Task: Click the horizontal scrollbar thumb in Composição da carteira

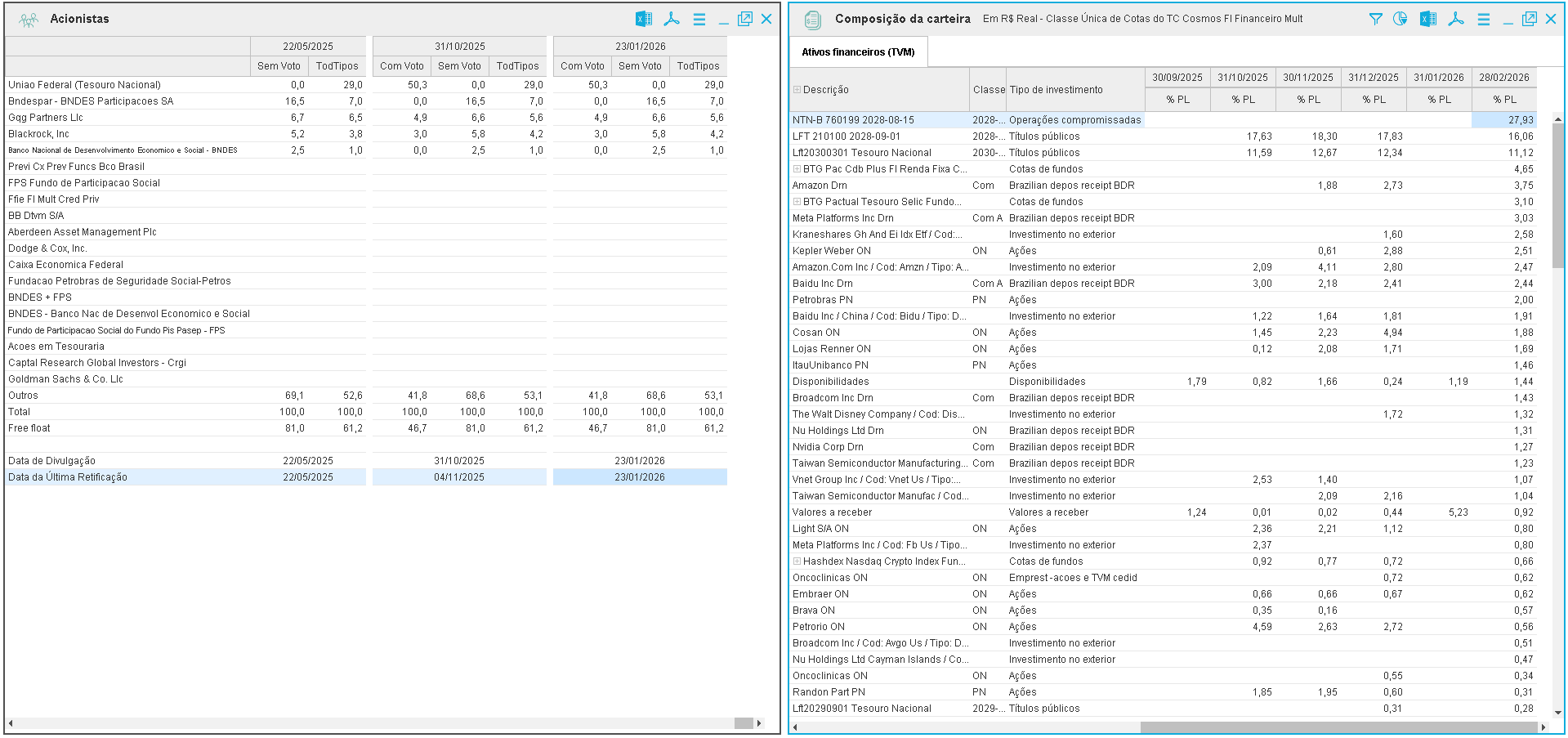Action: click(x=1338, y=727)
